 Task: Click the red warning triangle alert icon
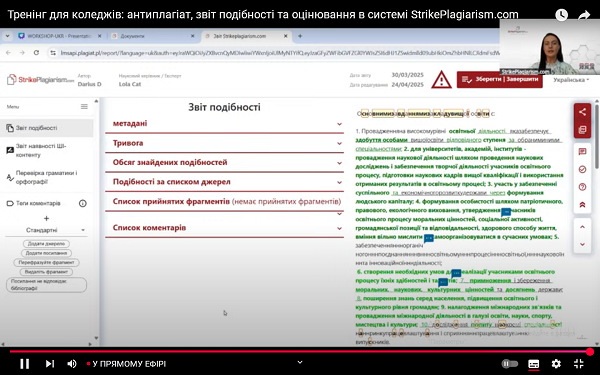click(x=441, y=80)
